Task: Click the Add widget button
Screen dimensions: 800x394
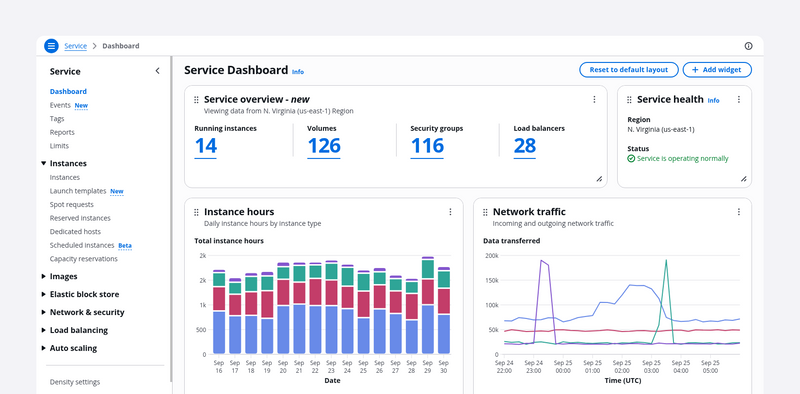Action: click(717, 70)
